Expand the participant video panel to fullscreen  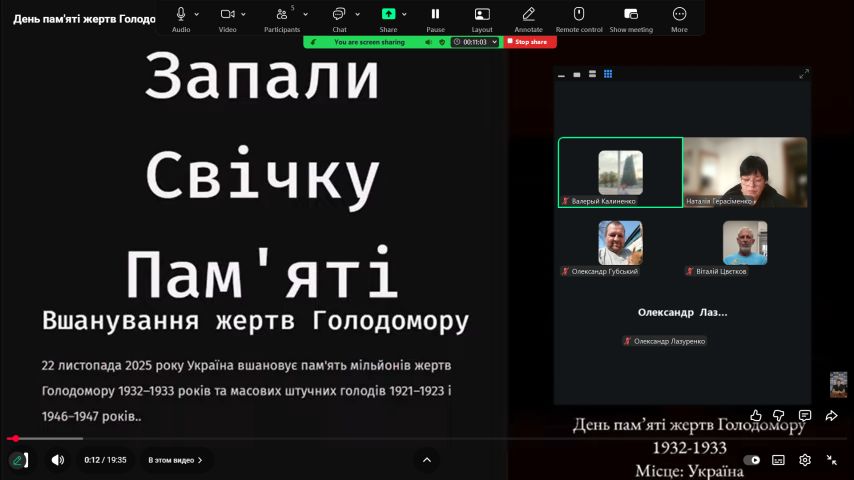point(803,74)
